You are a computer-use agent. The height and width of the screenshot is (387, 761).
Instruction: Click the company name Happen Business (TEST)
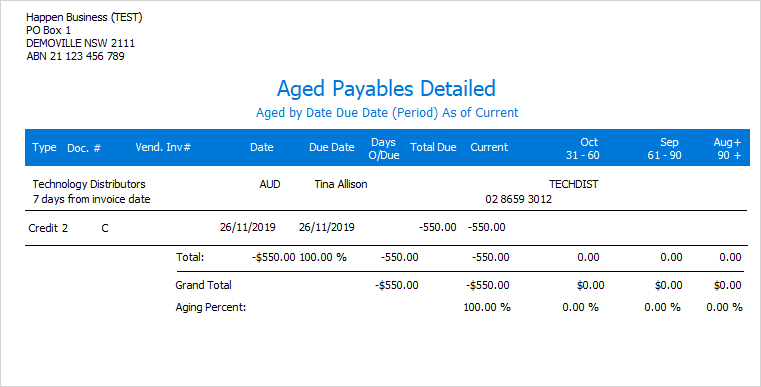84,17
